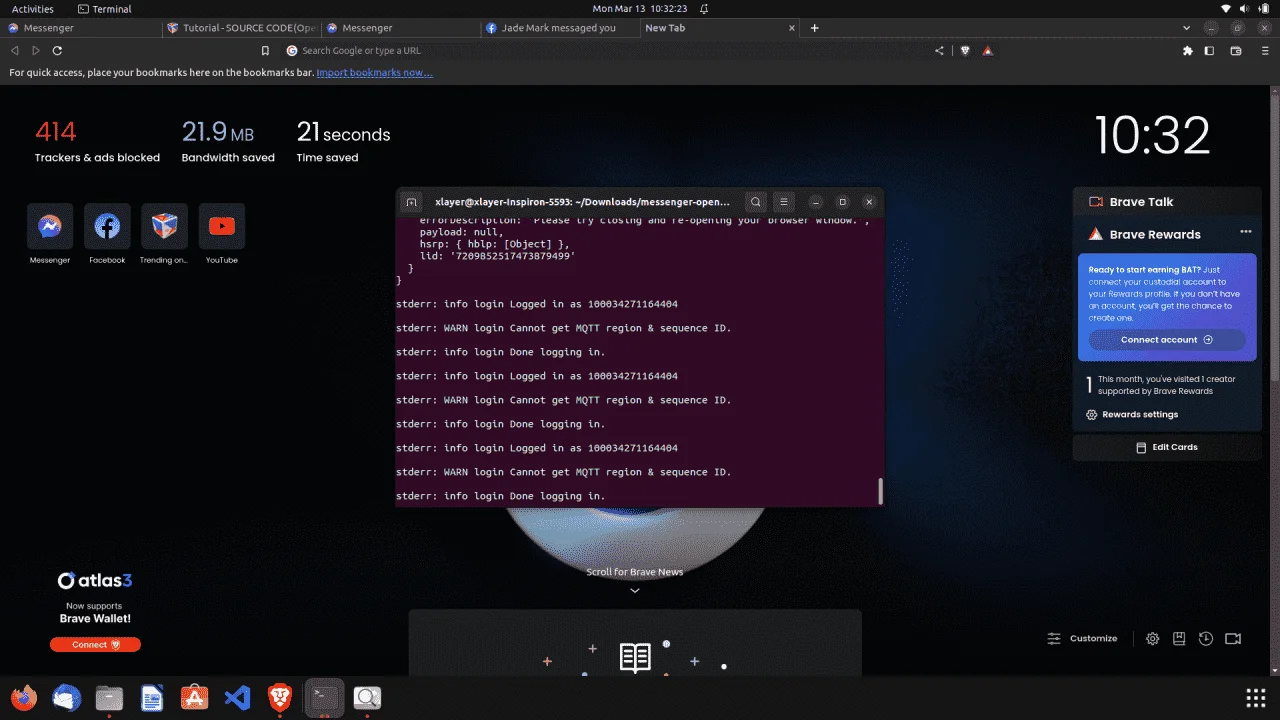The width and height of the screenshot is (1280, 720).
Task: Click the share icon in the address bar
Action: 939,50
